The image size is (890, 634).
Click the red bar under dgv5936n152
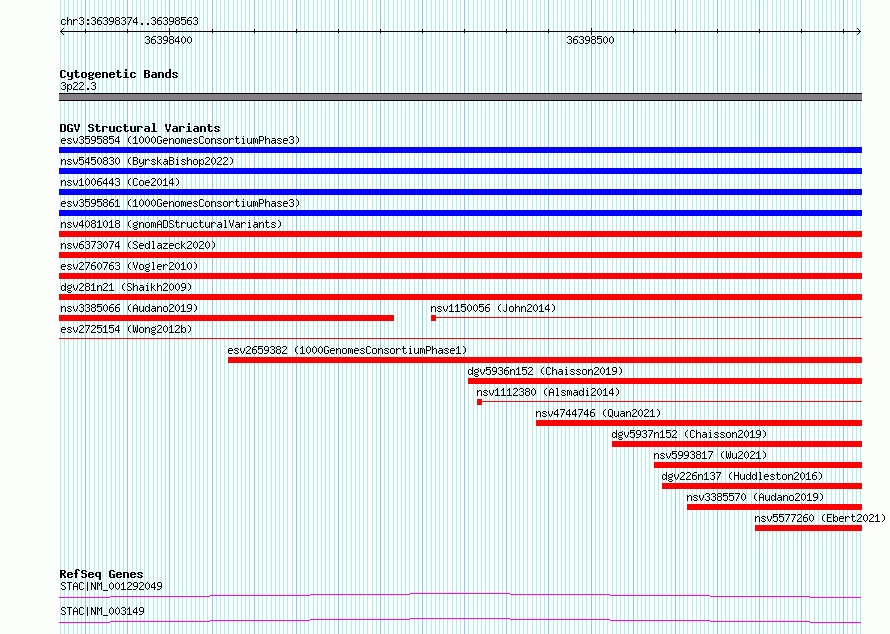665,381
